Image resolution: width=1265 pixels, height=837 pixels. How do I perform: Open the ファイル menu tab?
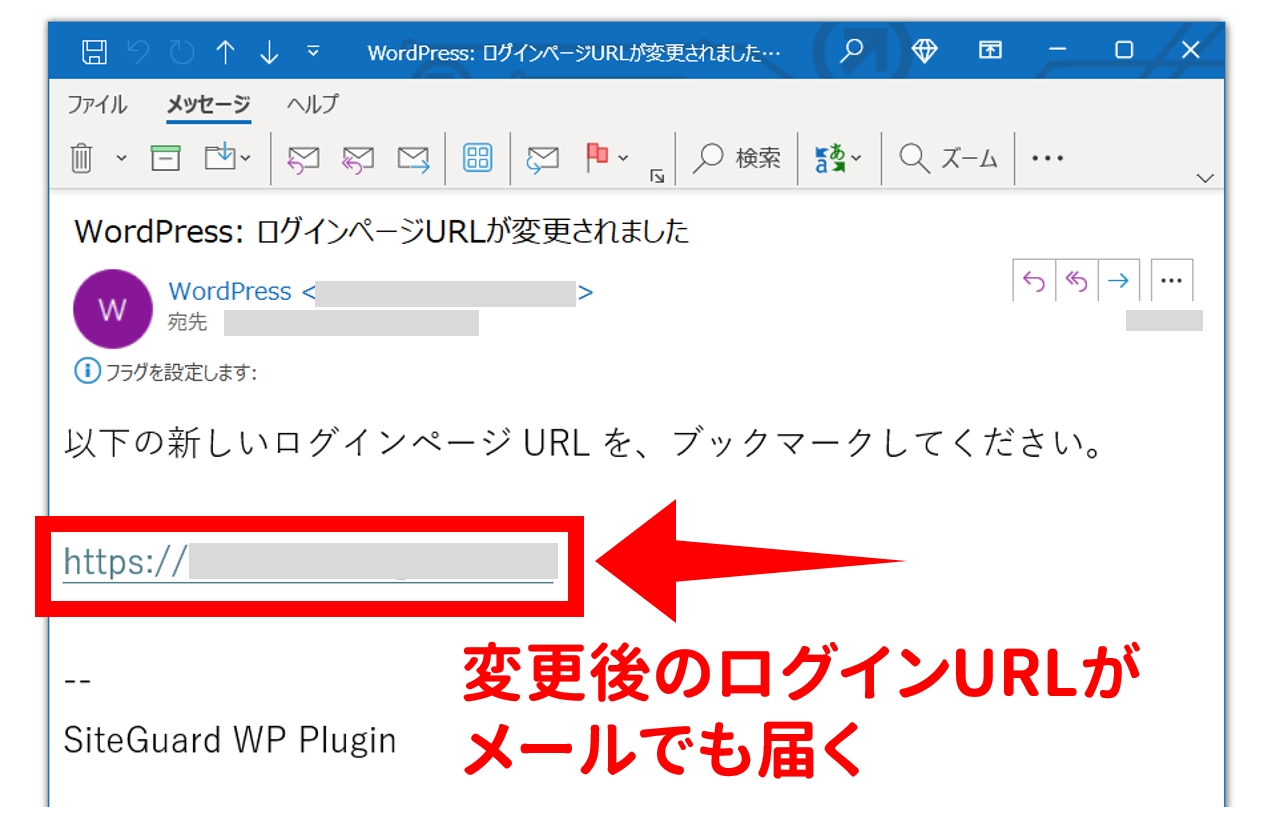coord(97,104)
